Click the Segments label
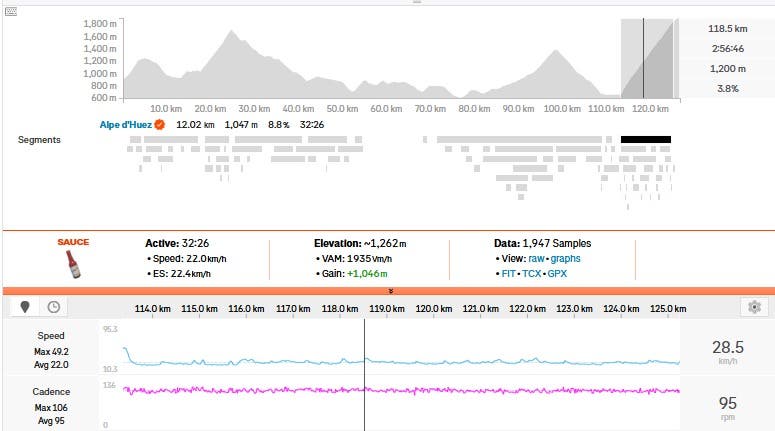775x431 pixels. tap(39, 140)
